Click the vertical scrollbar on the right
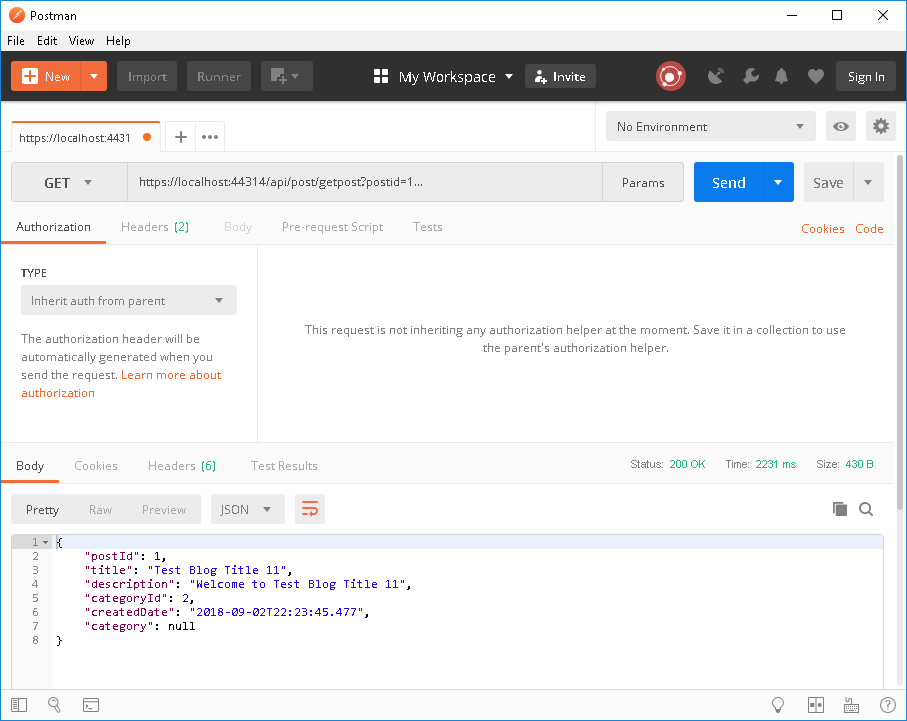Viewport: 907px width, 721px height. 900,333
